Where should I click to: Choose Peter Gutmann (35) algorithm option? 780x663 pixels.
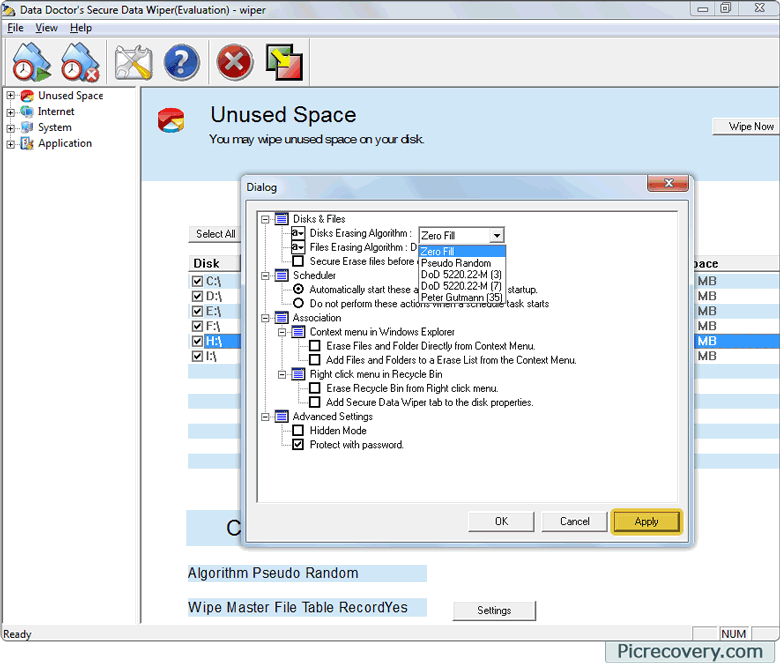tap(462, 297)
